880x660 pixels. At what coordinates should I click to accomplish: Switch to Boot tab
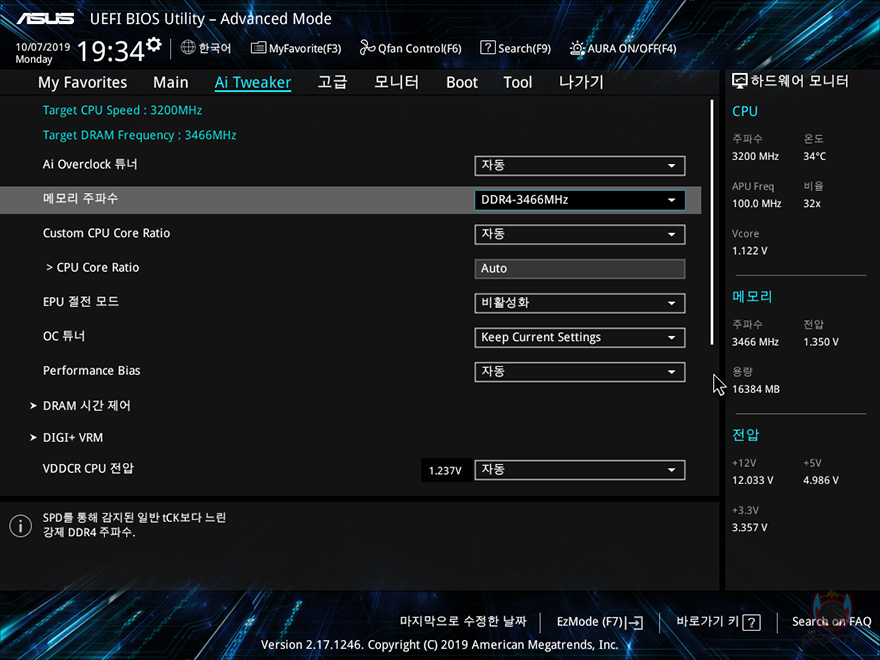click(x=462, y=82)
